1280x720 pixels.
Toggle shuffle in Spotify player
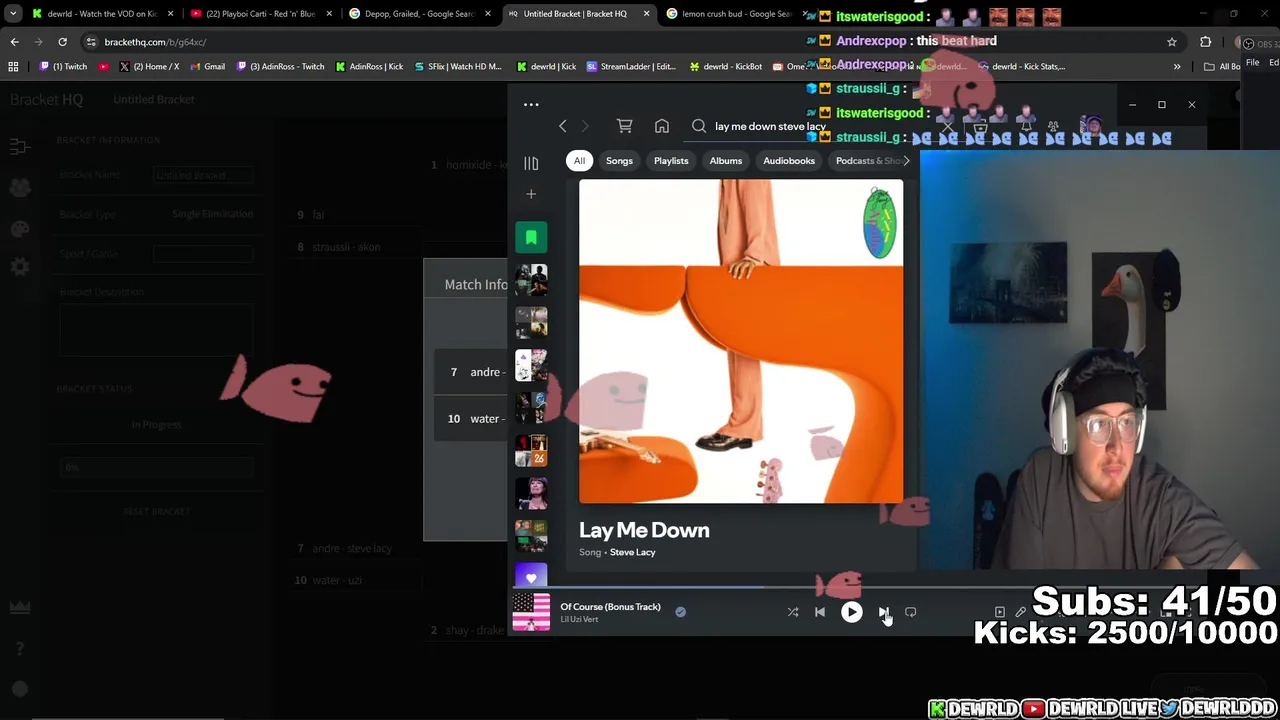pos(793,612)
